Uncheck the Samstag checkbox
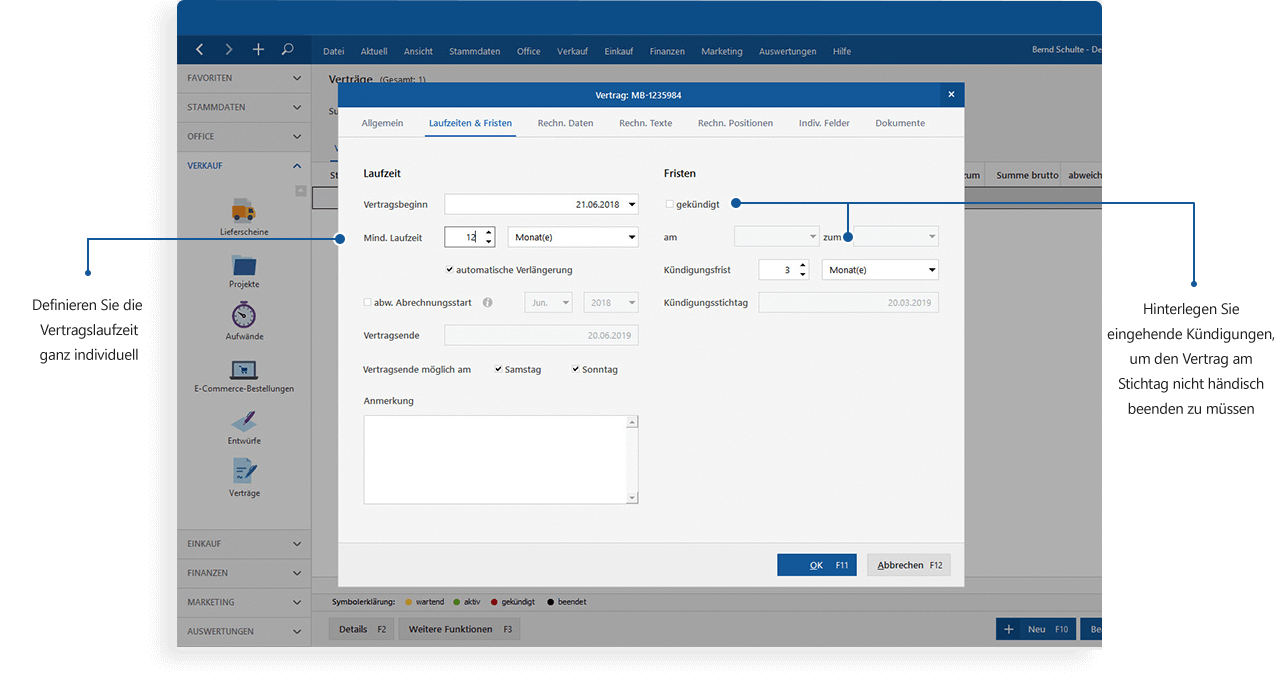 click(x=498, y=369)
